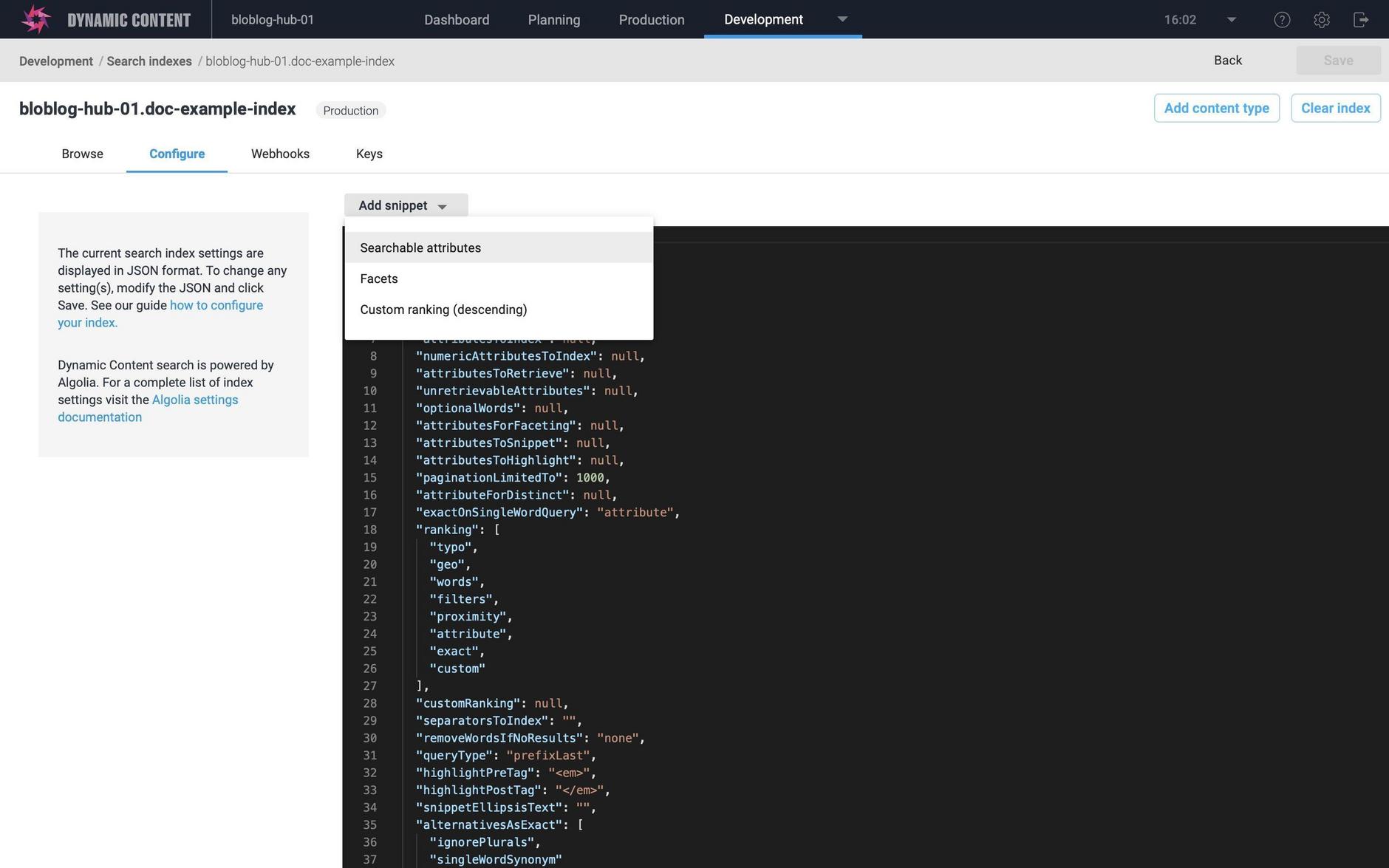1389x868 pixels.
Task: Go to the Keys tab
Action: (x=369, y=154)
